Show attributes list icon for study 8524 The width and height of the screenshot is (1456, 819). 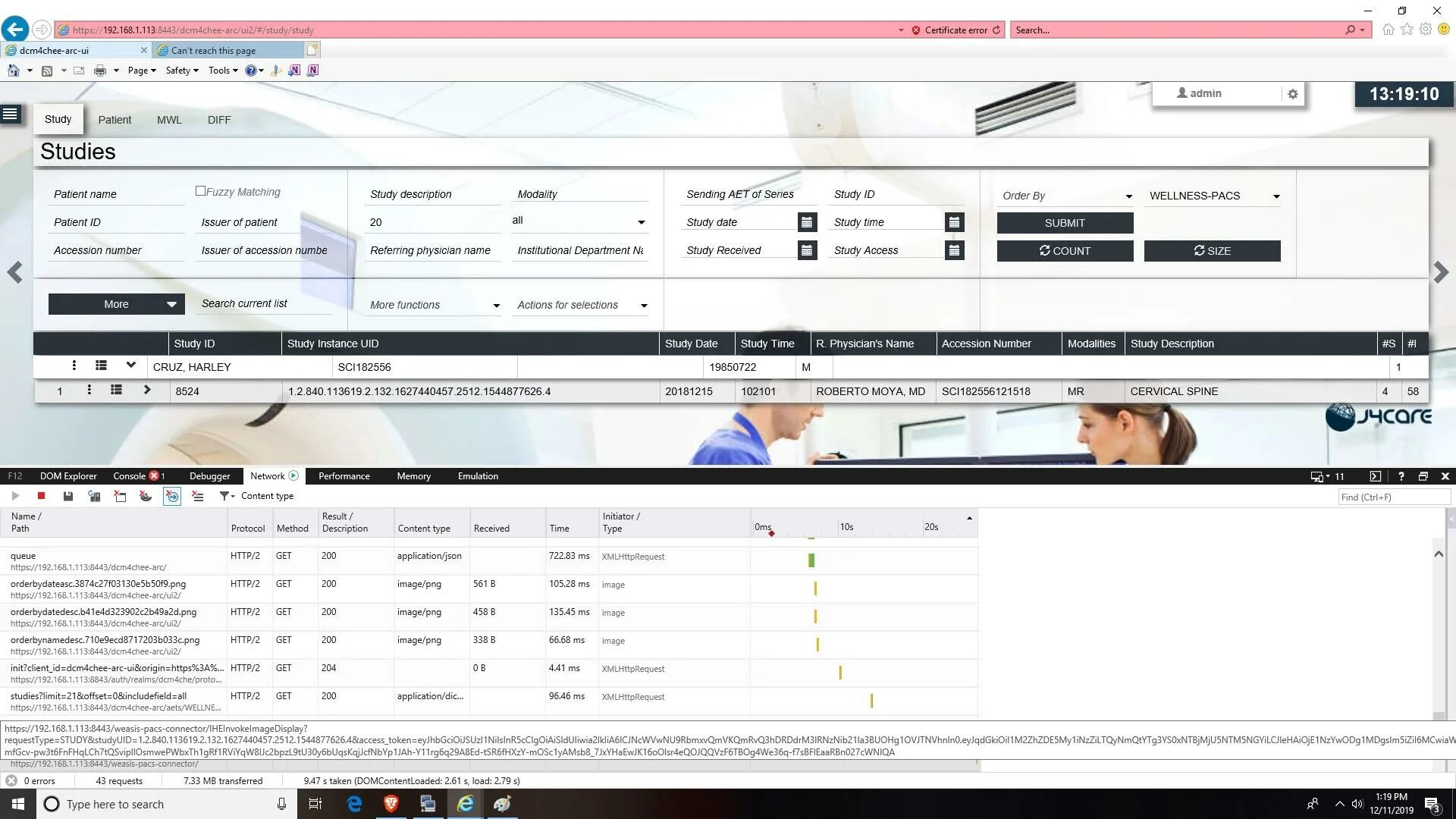(116, 391)
